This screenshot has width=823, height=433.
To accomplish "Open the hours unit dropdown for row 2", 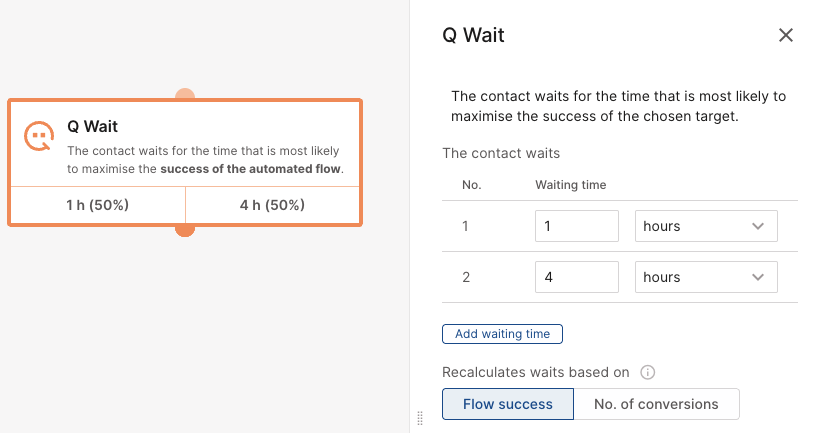I will pyautogui.click(x=706, y=277).
